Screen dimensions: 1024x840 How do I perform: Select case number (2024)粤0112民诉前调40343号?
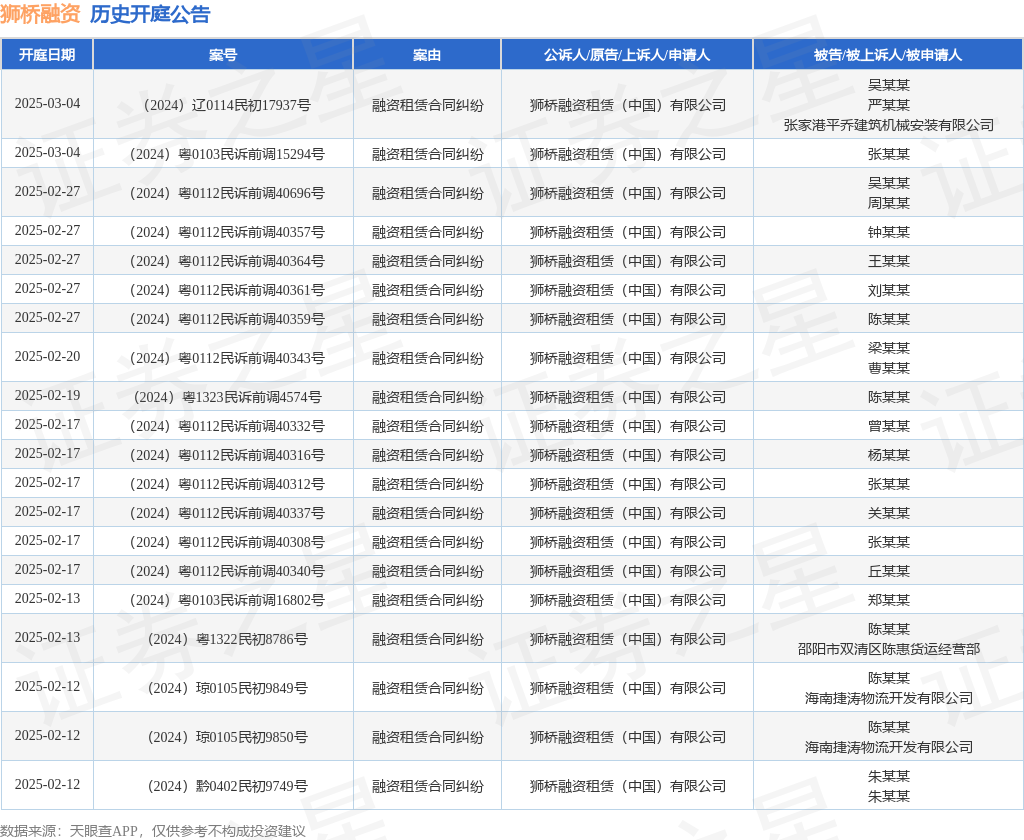(227, 358)
